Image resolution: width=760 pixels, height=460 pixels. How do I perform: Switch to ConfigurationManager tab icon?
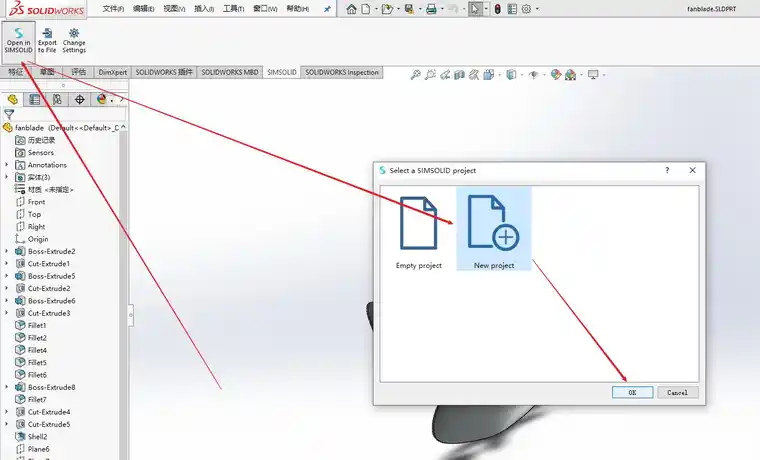57,99
